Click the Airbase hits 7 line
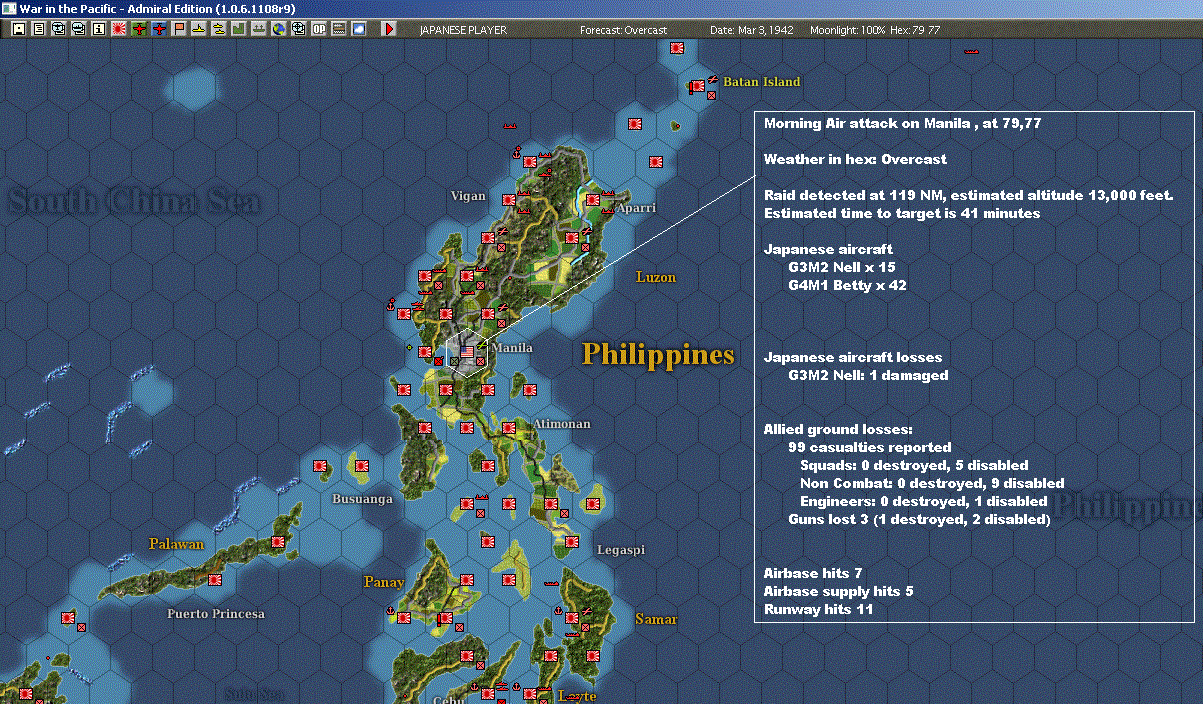 [x=813, y=574]
